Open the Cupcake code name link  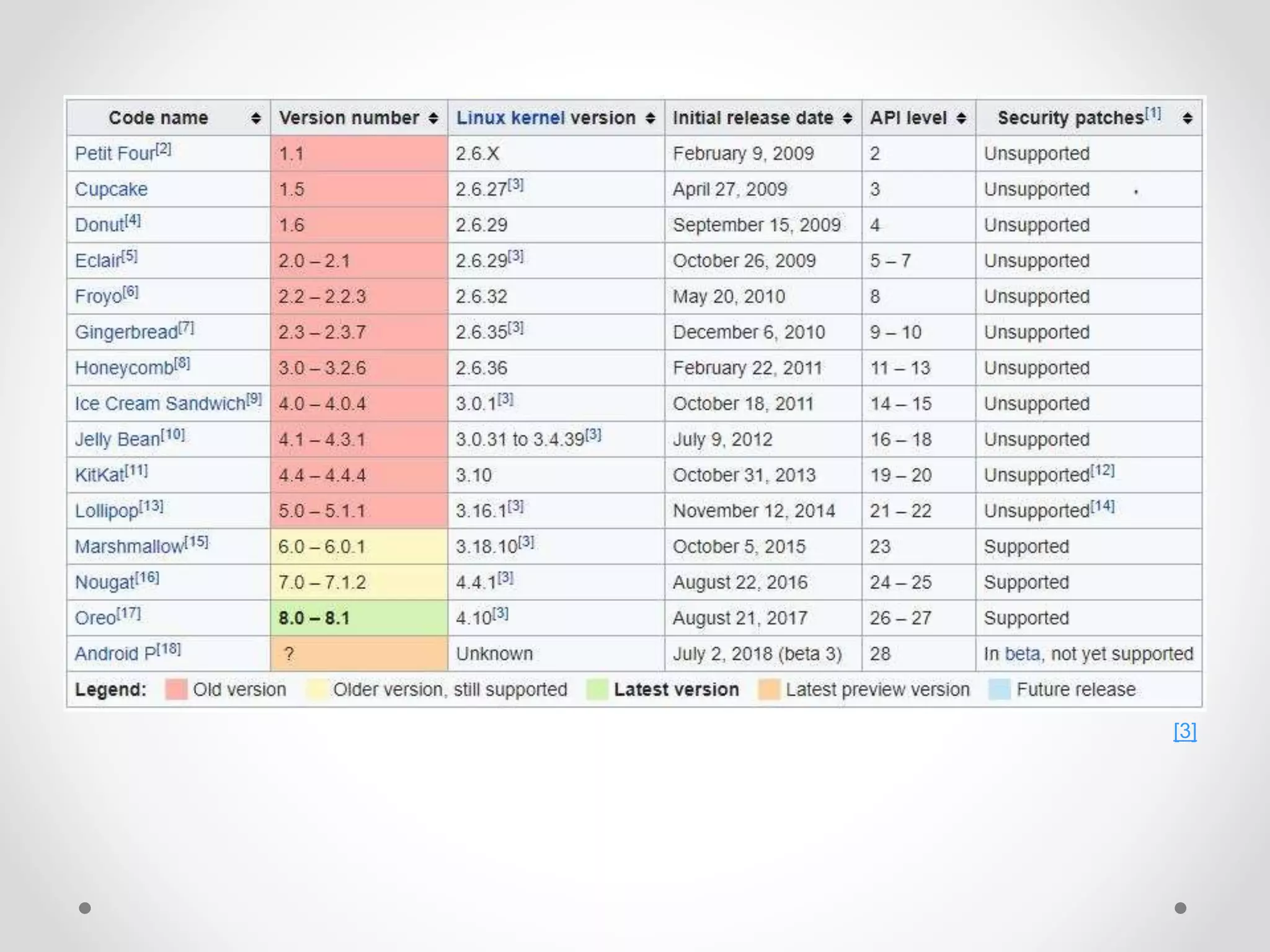[111, 189]
